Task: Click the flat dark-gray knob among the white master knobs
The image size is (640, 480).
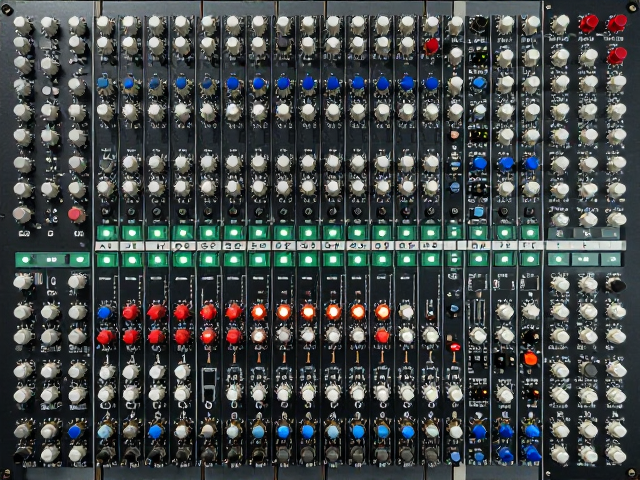Action: 589,369
